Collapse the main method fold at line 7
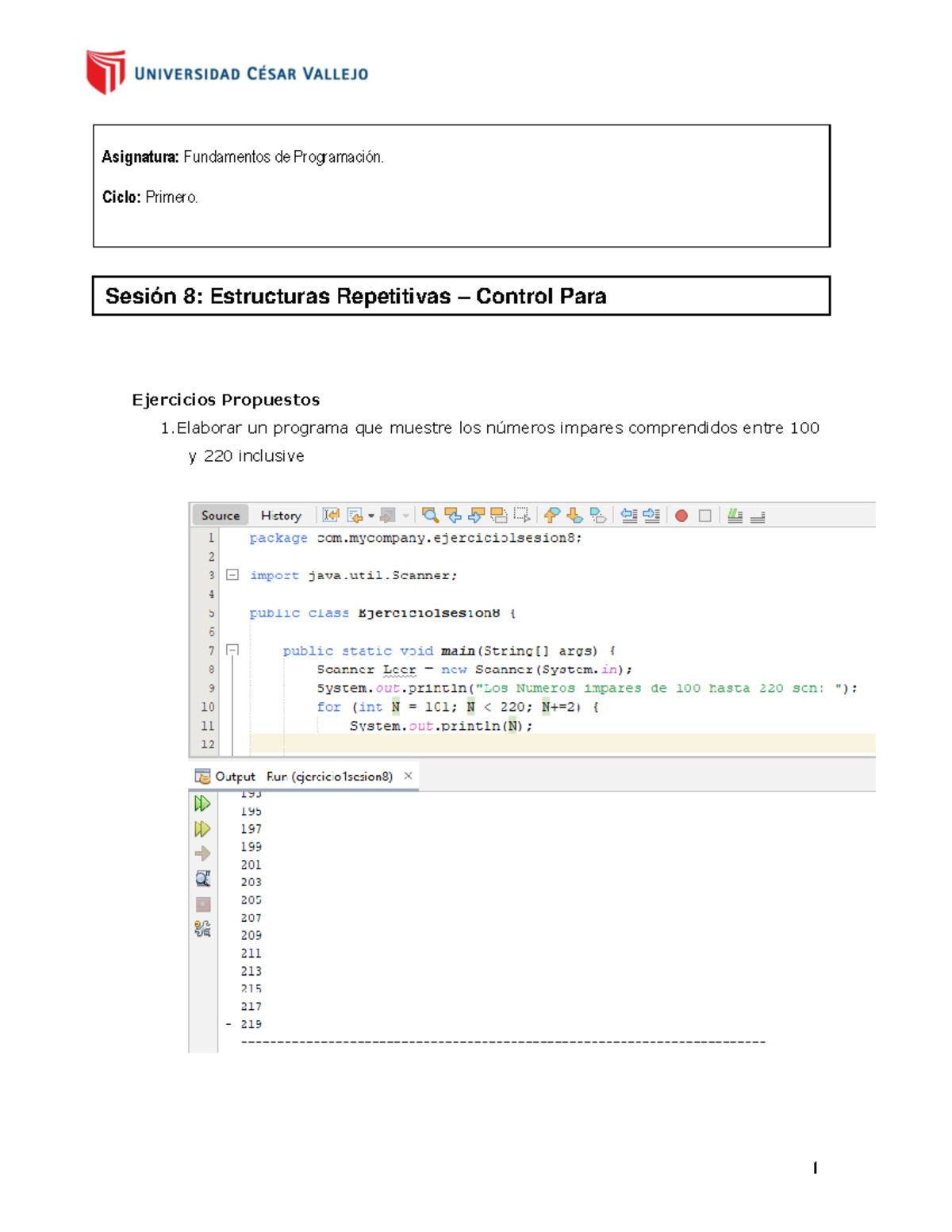The image size is (952, 1232). tap(232, 651)
